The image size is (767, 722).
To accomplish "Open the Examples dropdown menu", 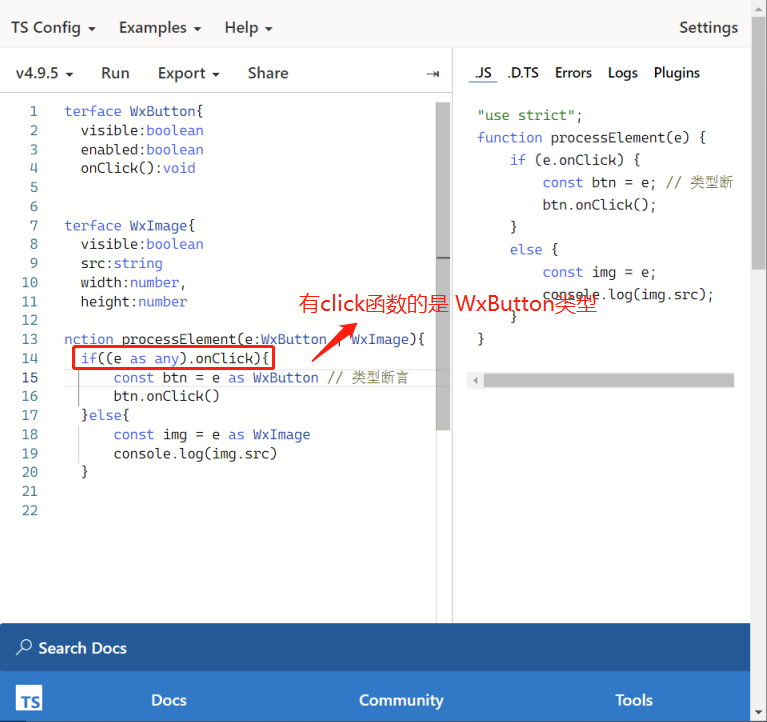I will [x=160, y=28].
